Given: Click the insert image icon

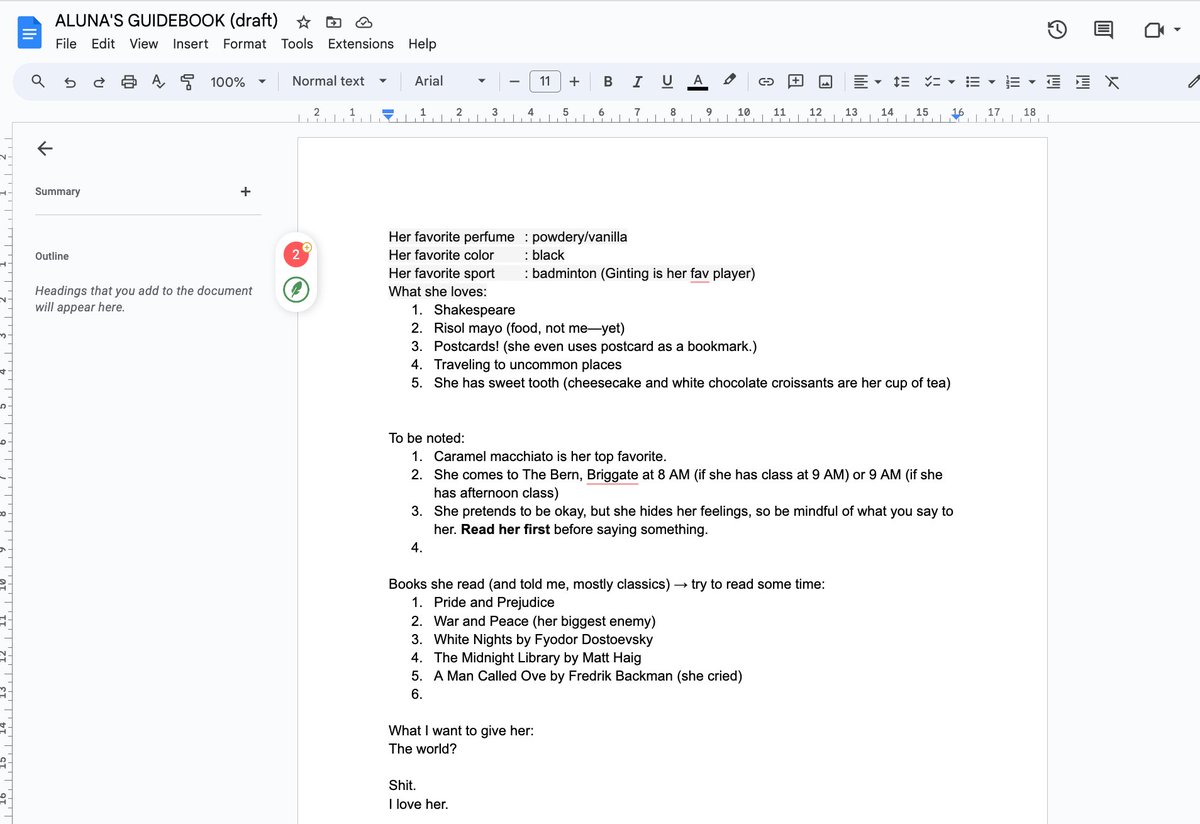Looking at the screenshot, I should [826, 82].
